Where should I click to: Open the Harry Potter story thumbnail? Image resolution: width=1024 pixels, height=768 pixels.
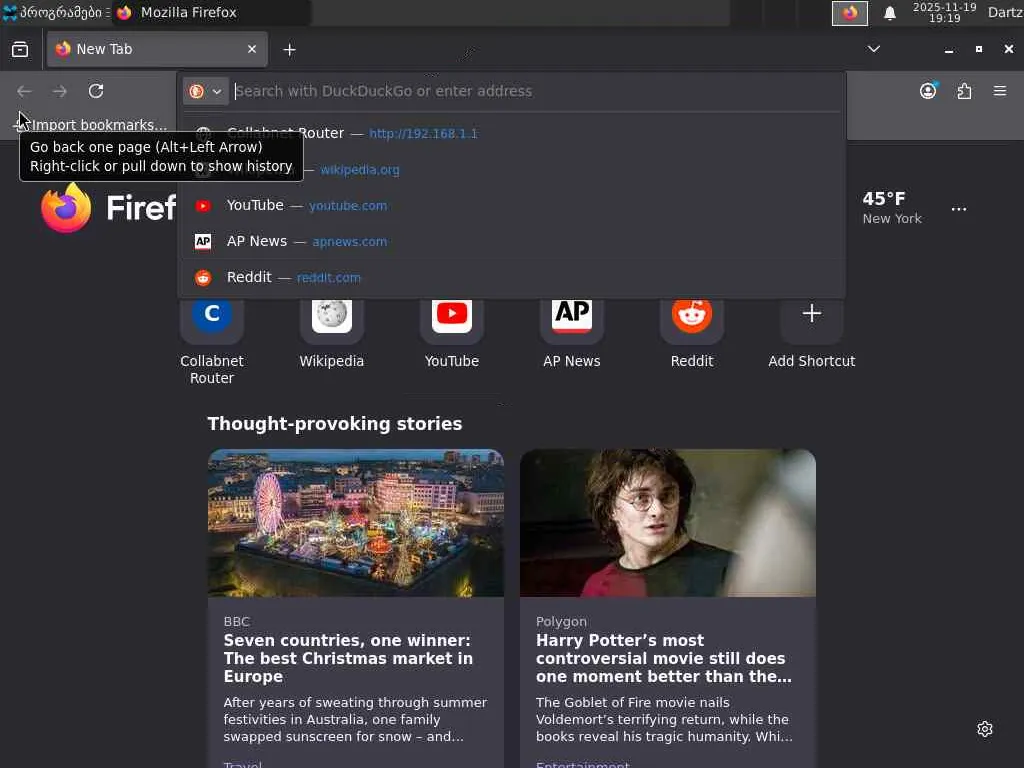point(667,522)
